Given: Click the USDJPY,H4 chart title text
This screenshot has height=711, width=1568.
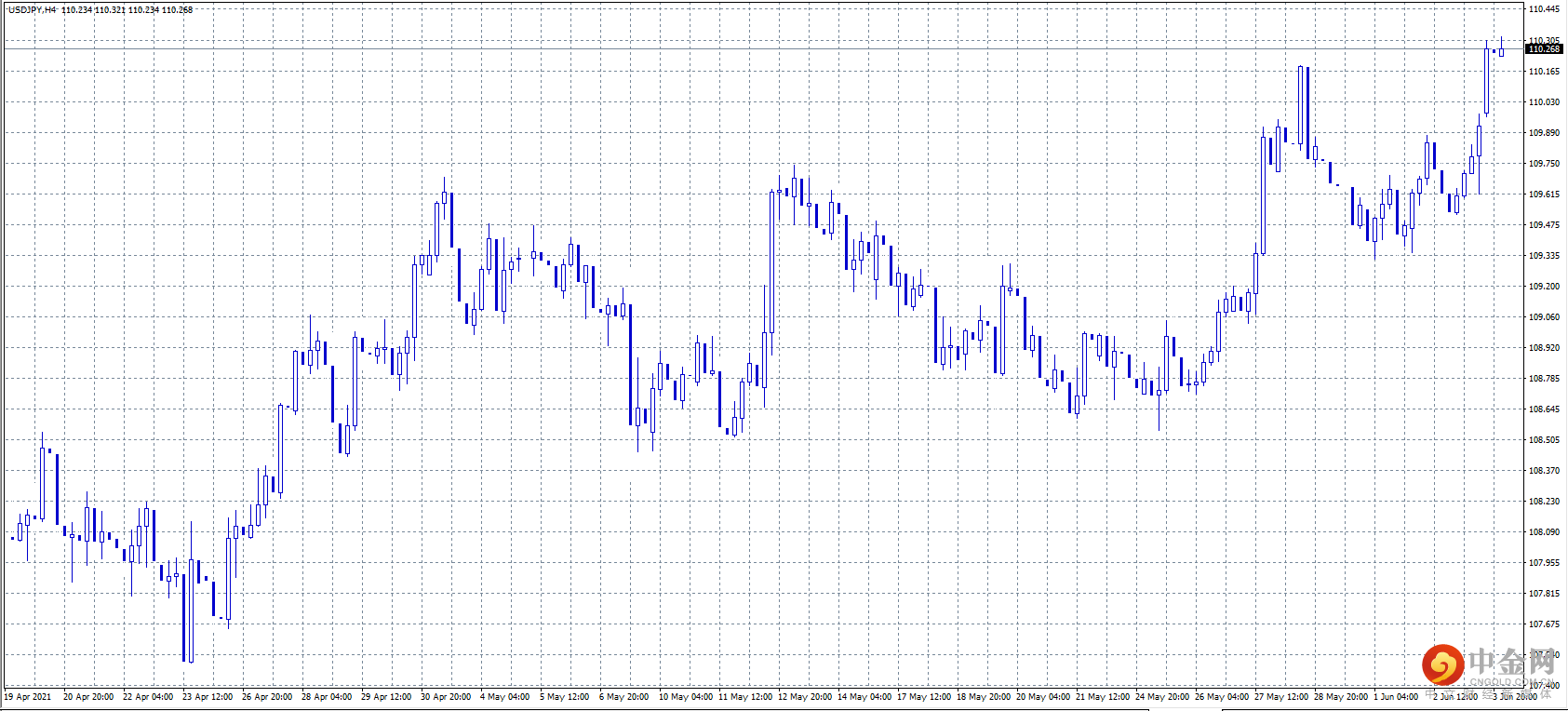Looking at the screenshot, I should click(x=32, y=10).
